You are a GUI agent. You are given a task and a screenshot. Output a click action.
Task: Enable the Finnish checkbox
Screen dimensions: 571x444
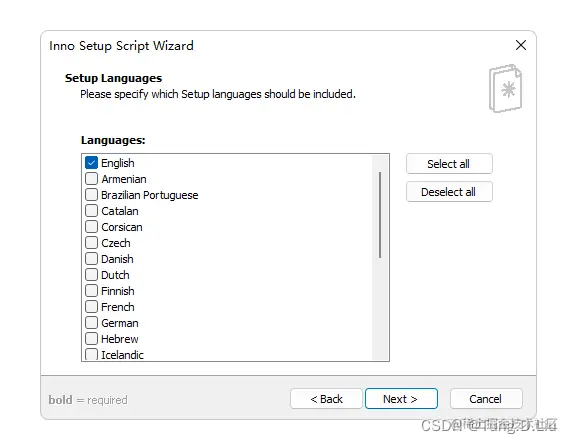tap(91, 291)
